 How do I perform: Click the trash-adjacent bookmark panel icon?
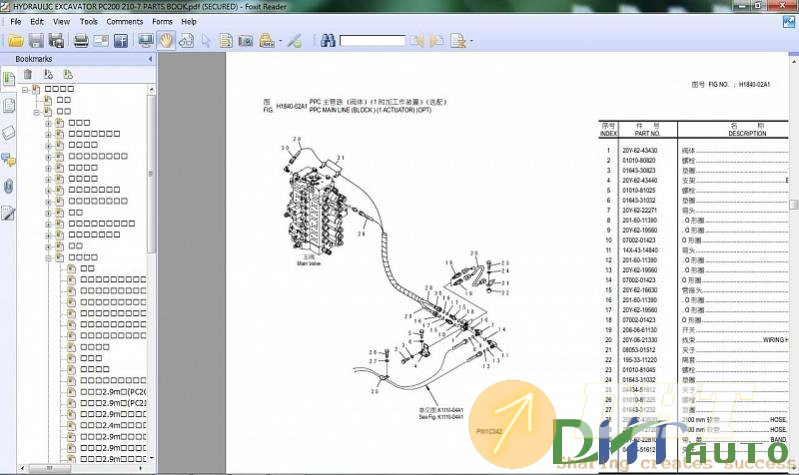pyautogui.click(x=48, y=74)
